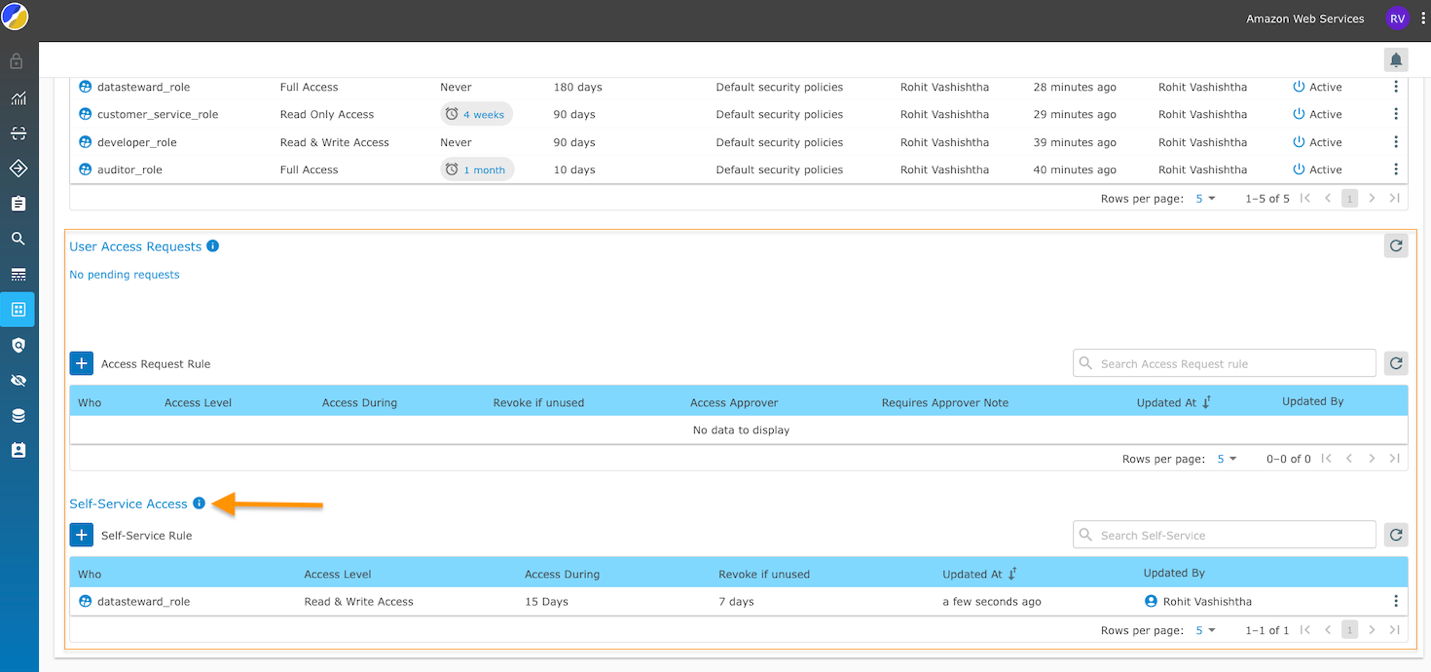Open row menu for self-service datasteward_role rule
1431x672 pixels.
coord(1396,601)
